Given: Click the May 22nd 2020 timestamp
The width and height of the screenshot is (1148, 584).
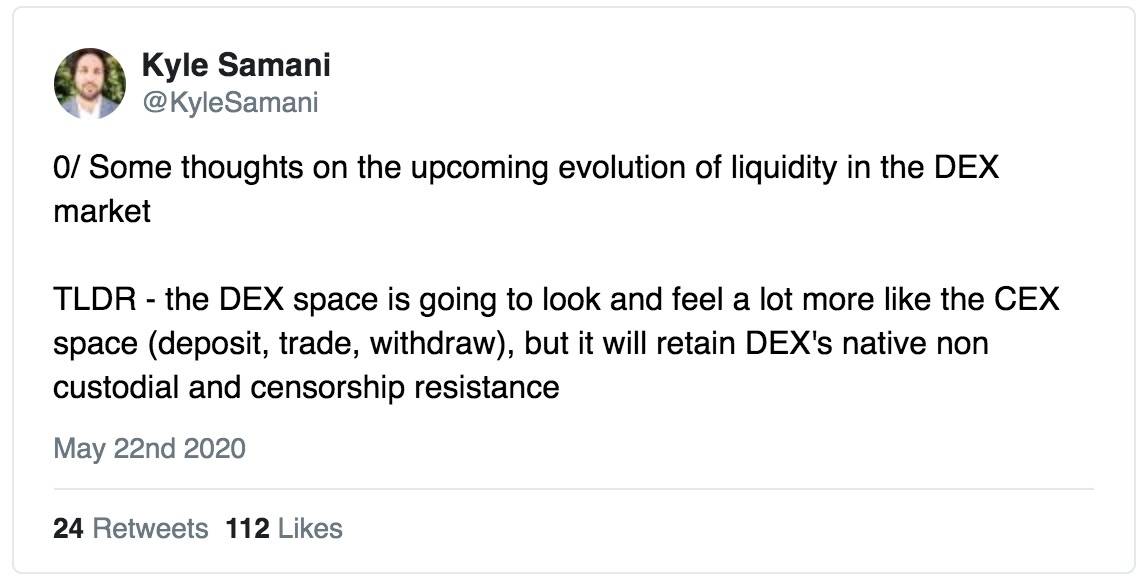Looking at the screenshot, I should [149, 448].
